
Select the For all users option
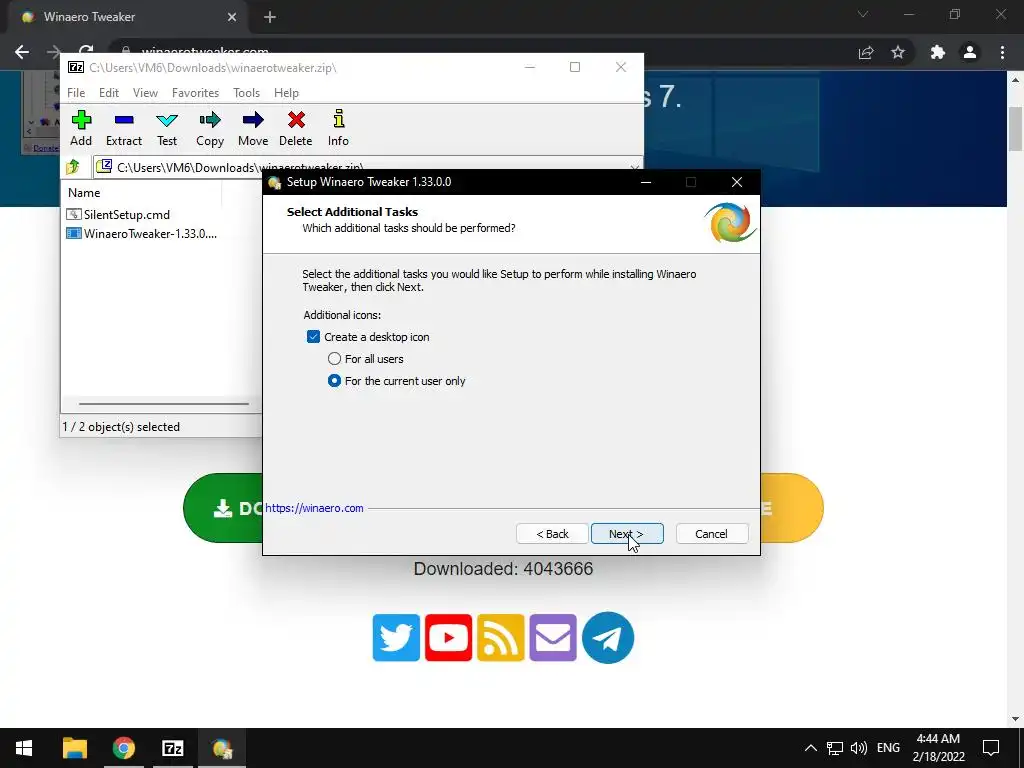tap(334, 359)
